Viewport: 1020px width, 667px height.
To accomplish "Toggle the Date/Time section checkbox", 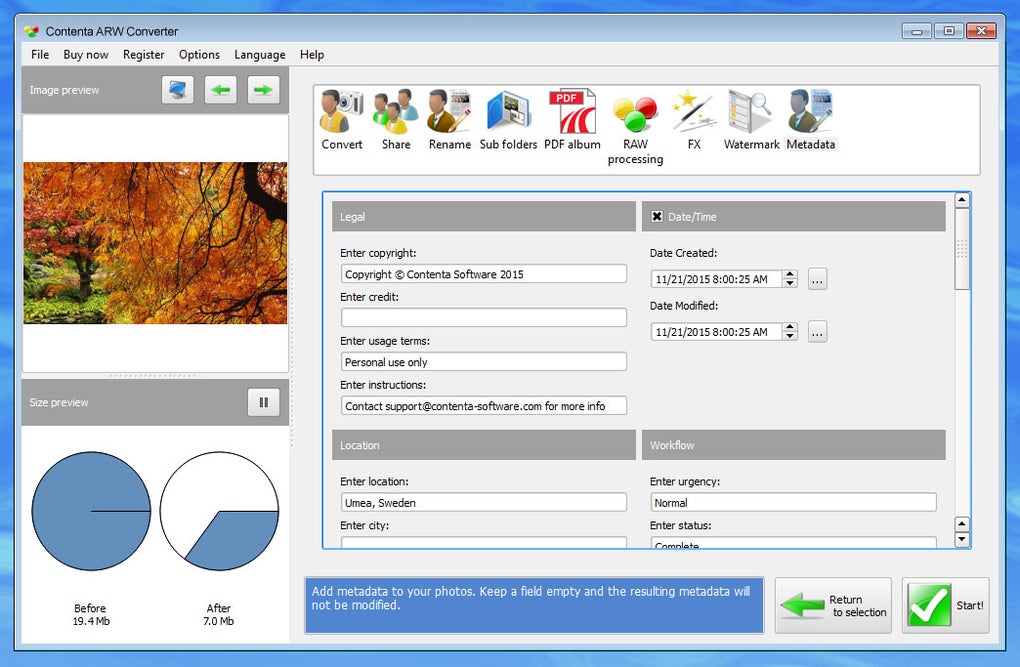I will tap(655, 216).
